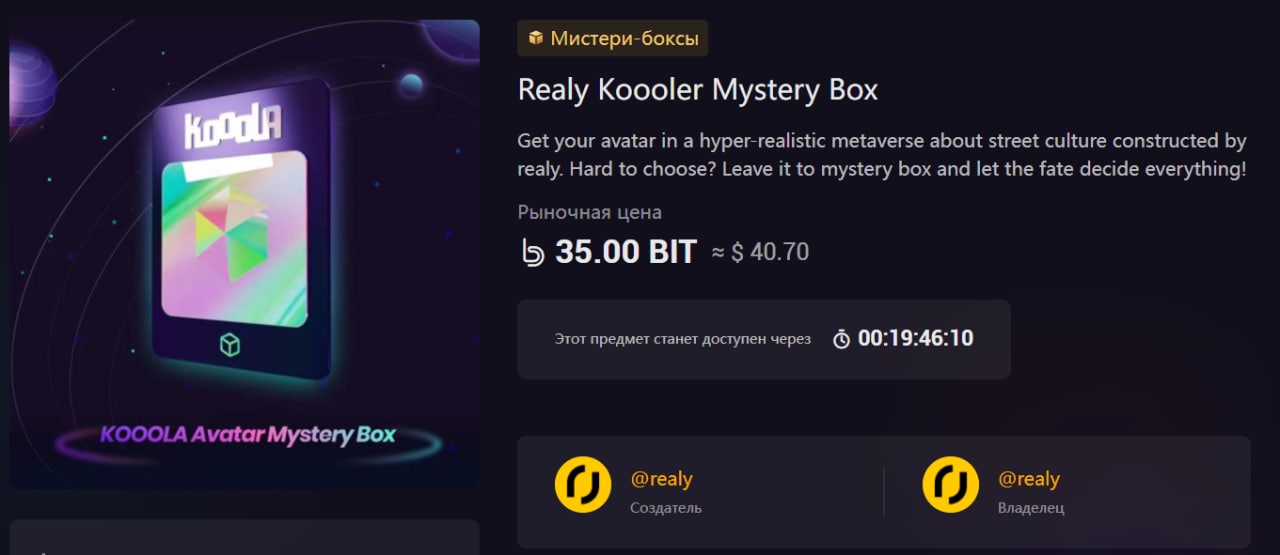Click the 35.00 BIT price value
This screenshot has width=1280, height=555.
click(x=626, y=252)
